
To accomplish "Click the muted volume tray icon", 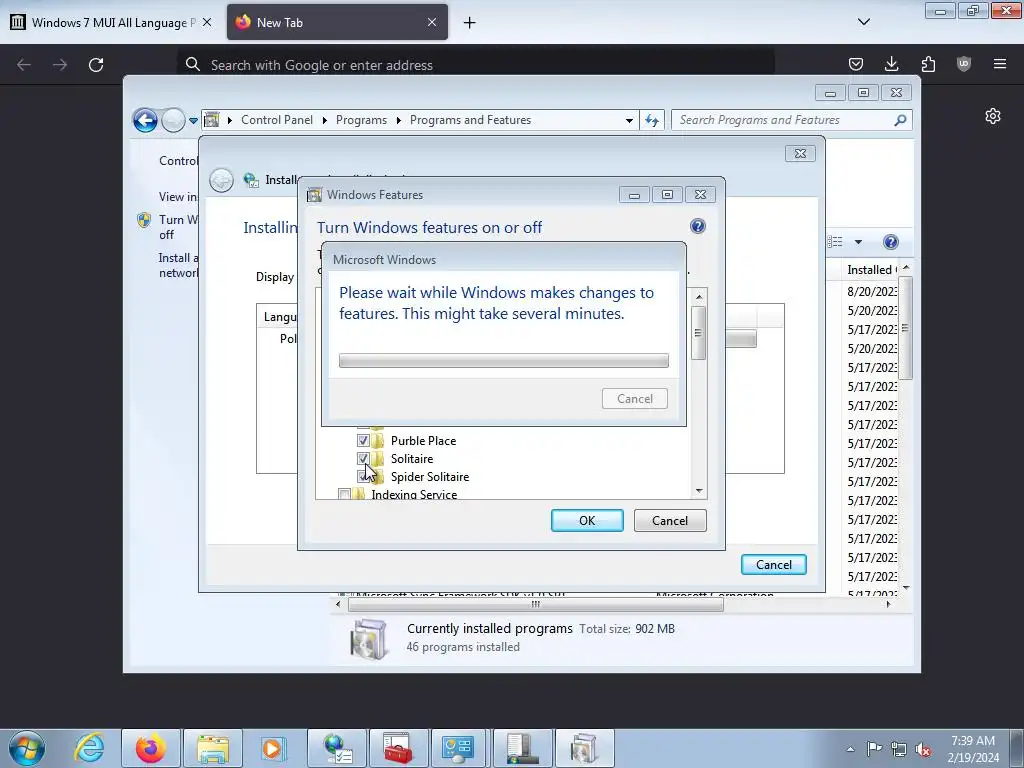I will pos(923,749).
